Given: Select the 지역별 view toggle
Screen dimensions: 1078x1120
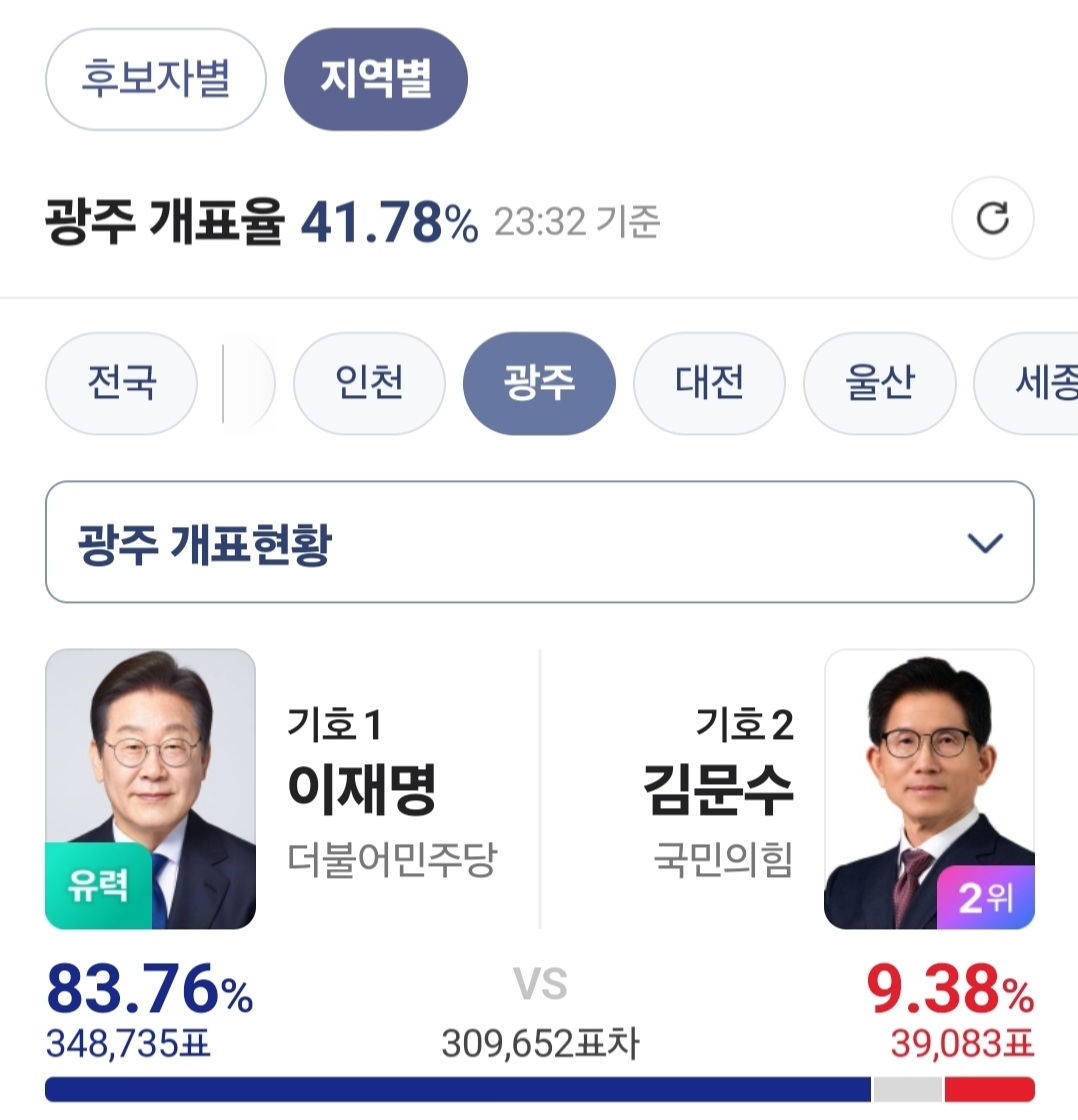Looking at the screenshot, I should 376,80.
